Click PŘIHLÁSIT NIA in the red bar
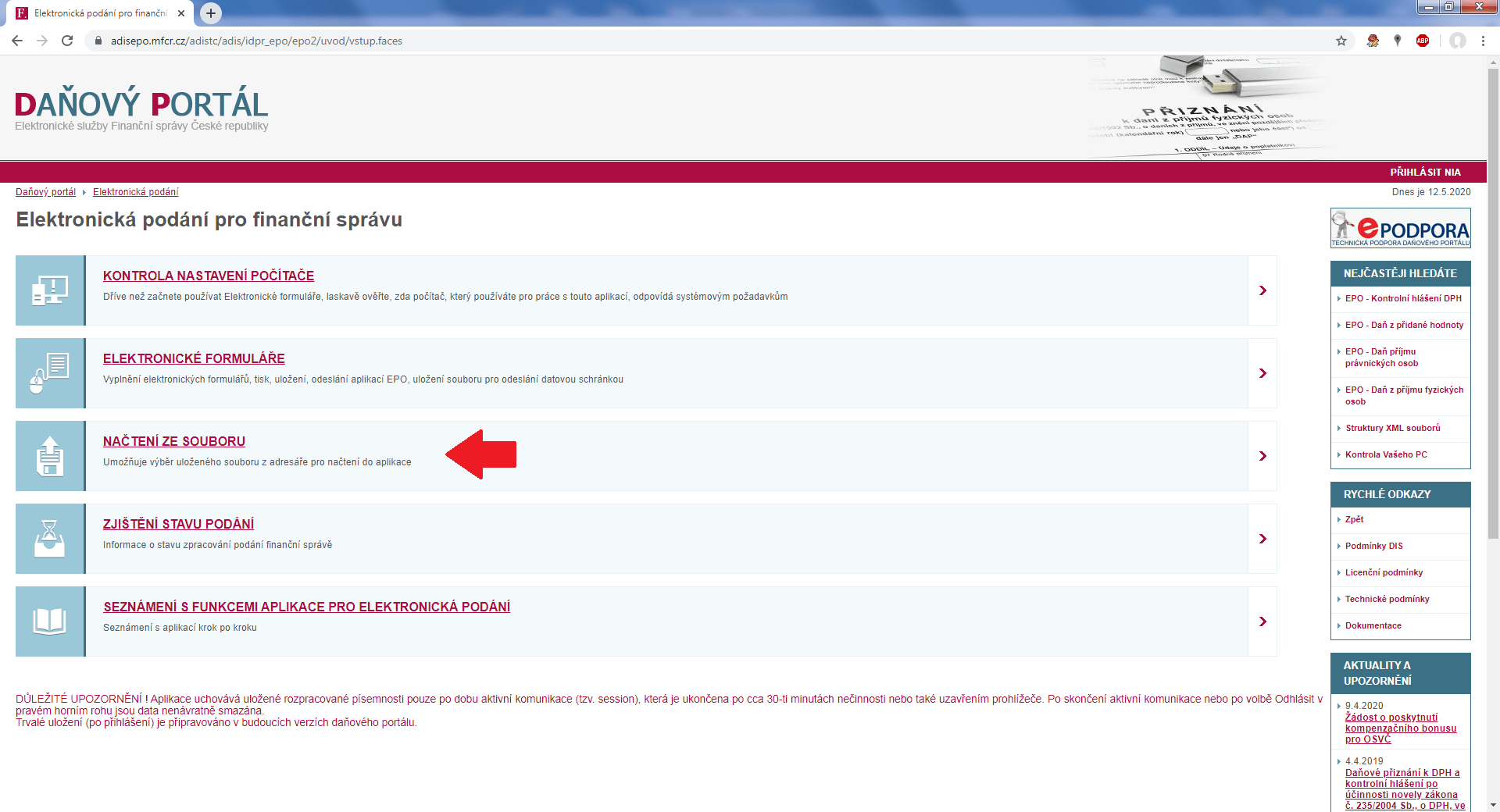 pos(1425,172)
